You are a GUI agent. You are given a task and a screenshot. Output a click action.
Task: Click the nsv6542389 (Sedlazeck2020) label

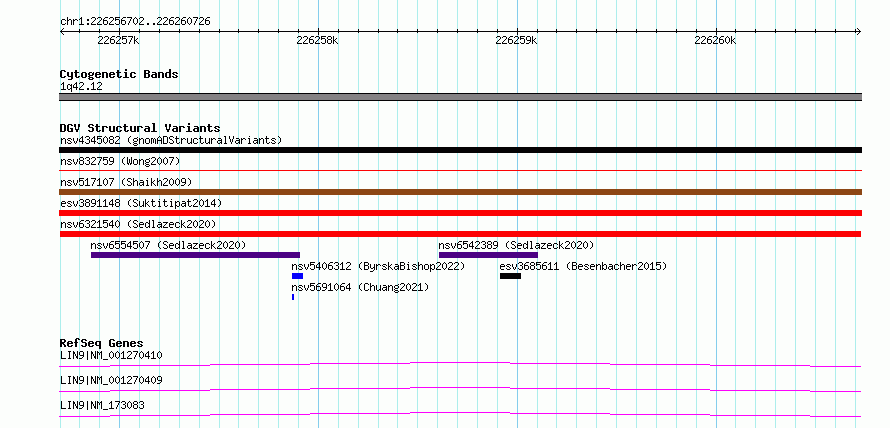(x=517, y=245)
